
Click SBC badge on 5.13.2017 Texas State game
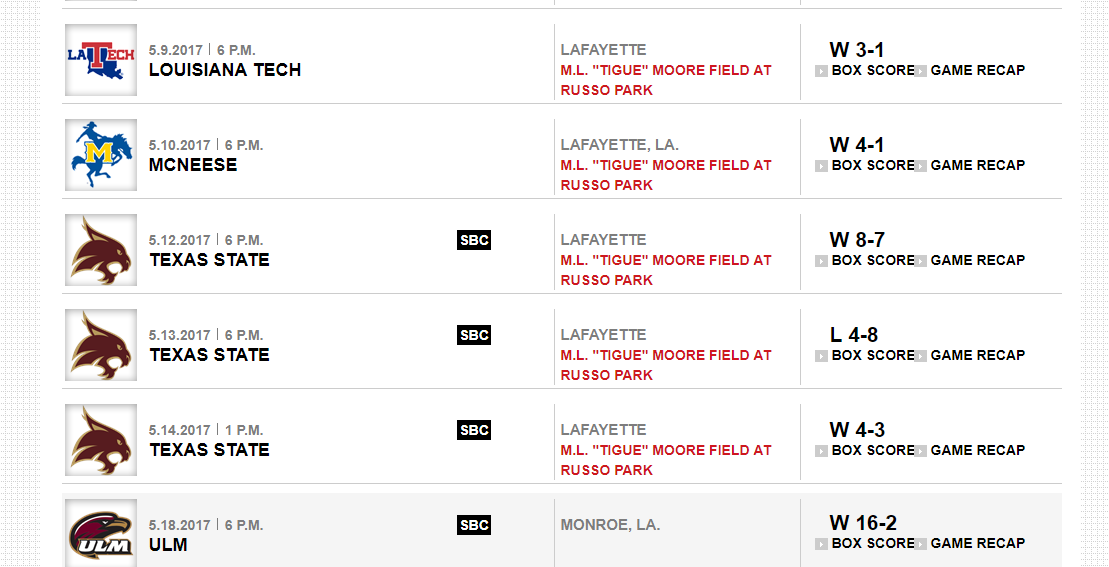point(474,335)
